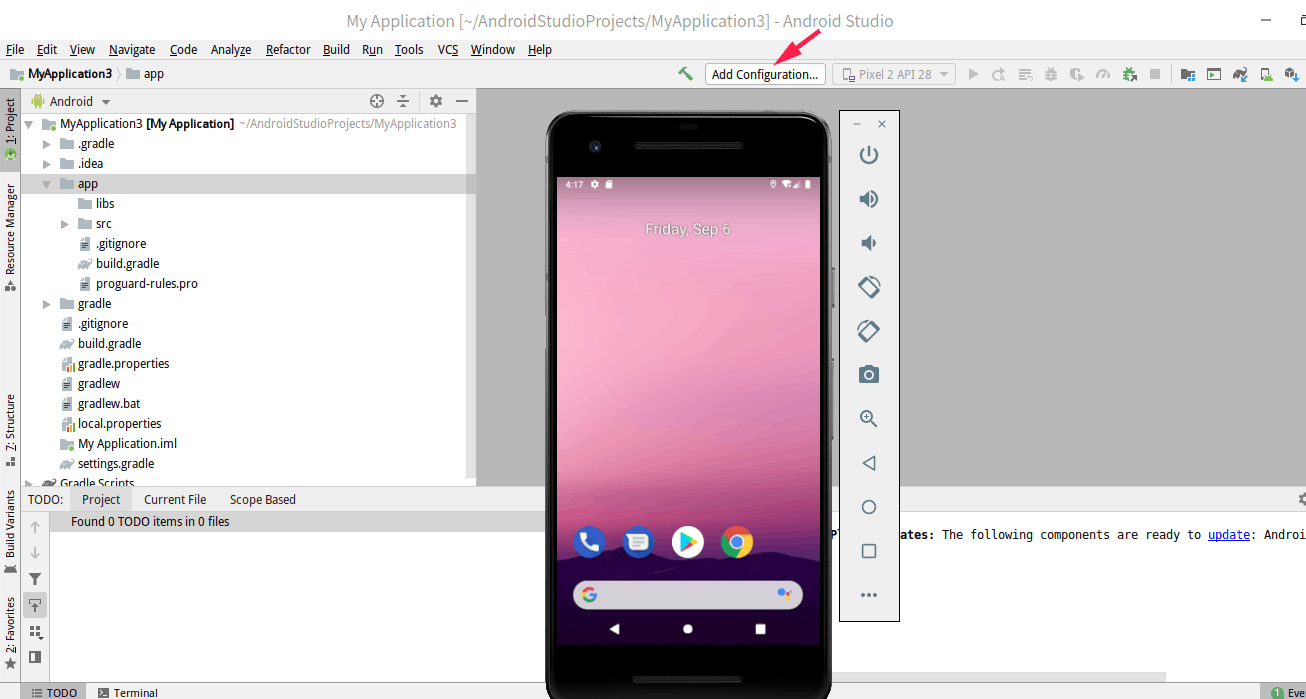Screen dimensions: 1306x699
Task: Open the Navigate menu
Action: (132, 49)
